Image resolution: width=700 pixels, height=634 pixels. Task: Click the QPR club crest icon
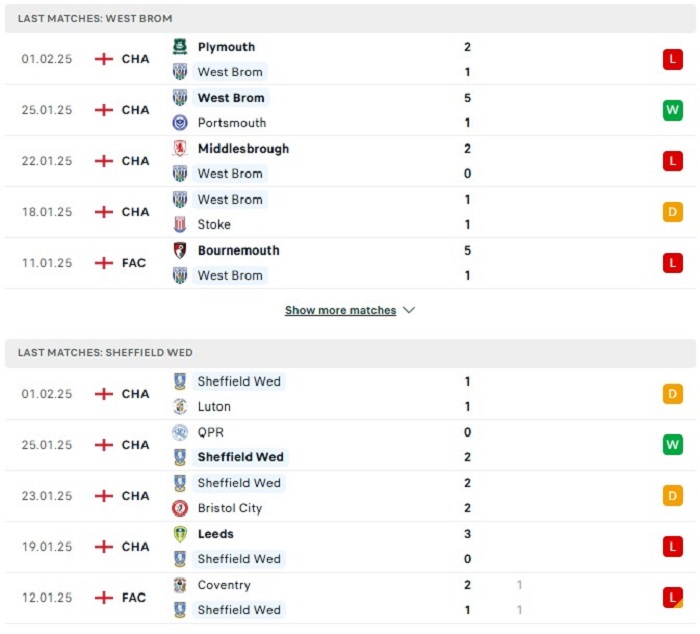[180, 432]
